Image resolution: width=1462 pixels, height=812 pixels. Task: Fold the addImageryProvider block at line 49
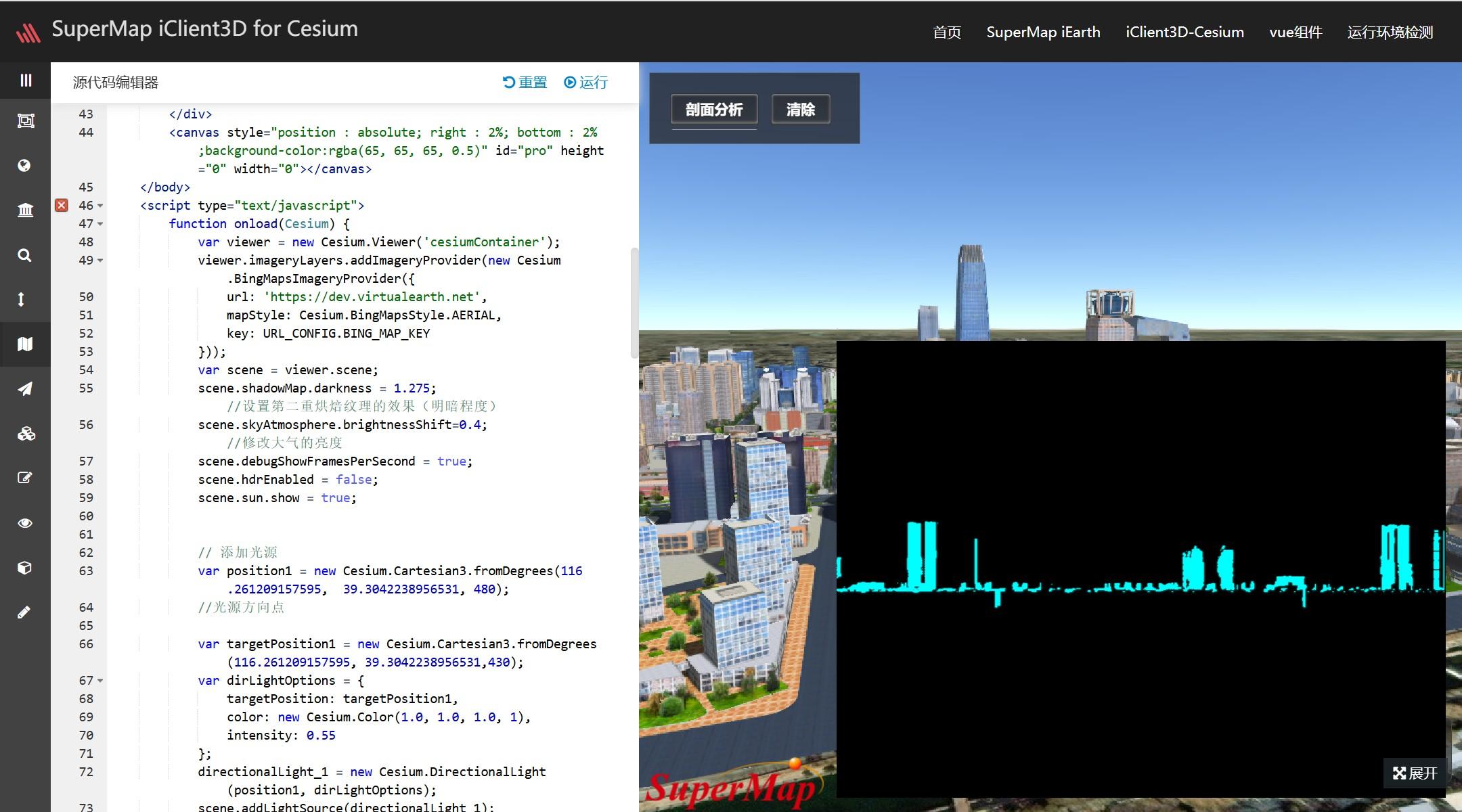point(100,261)
